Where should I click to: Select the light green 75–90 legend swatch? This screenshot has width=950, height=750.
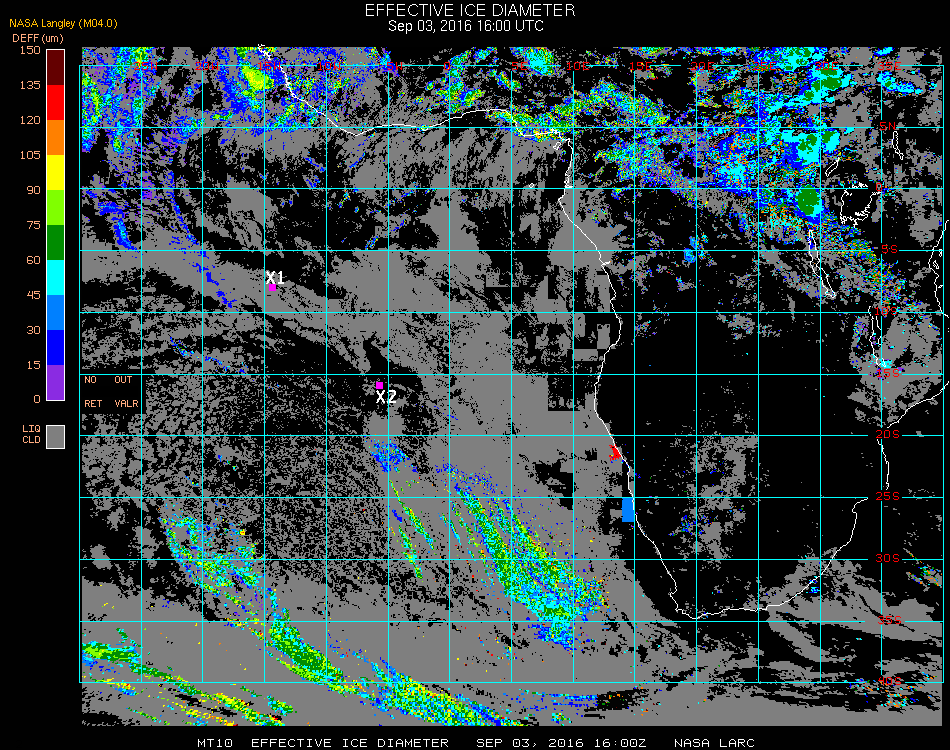click(x=56, y=208)
